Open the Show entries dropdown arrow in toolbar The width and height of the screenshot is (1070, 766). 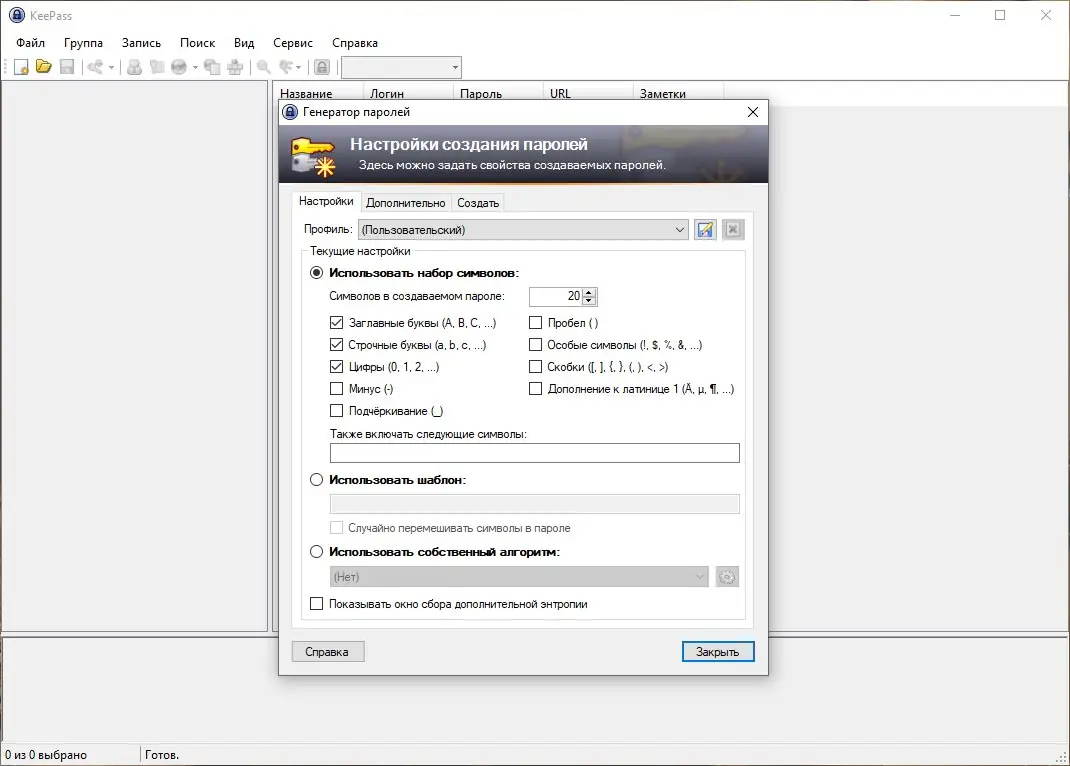tap(298, 68)
